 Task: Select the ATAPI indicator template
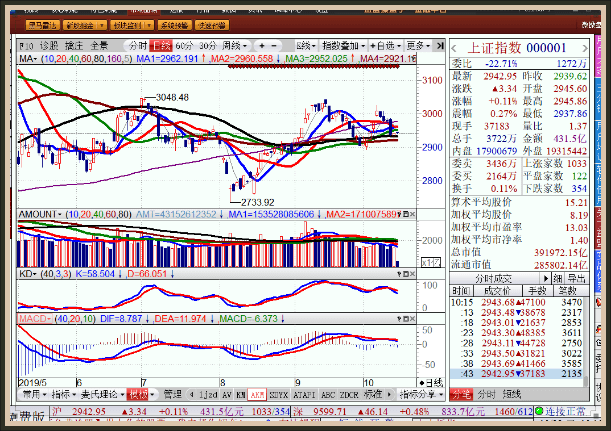[x=304, y=395]
